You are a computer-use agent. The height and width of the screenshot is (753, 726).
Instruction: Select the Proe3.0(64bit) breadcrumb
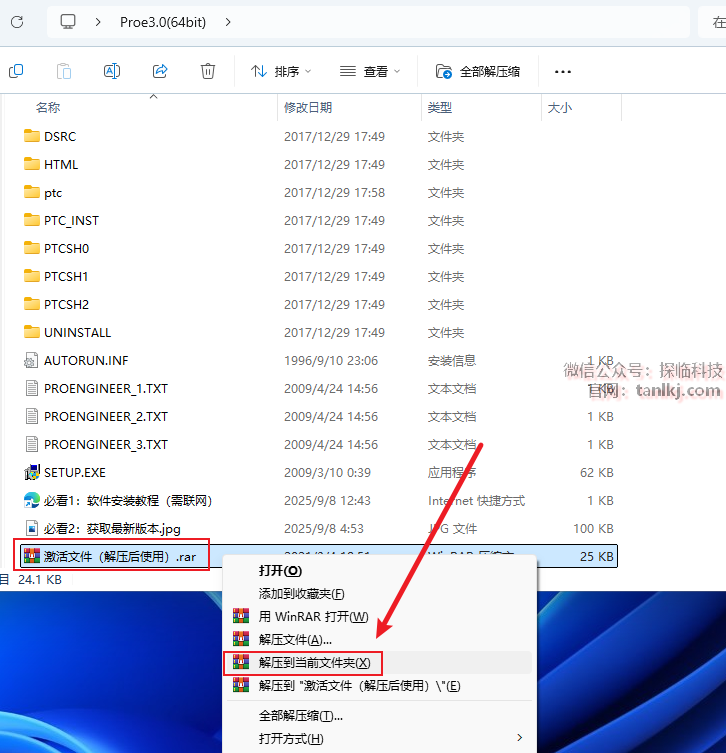click(163, 22)
